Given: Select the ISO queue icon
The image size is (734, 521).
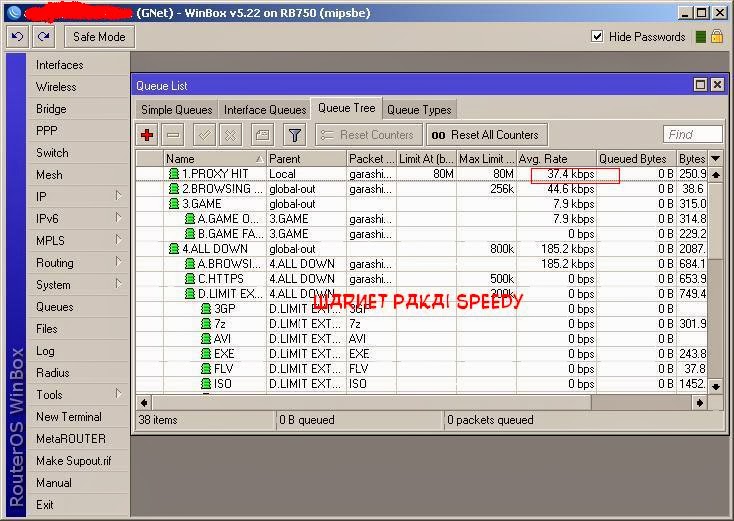Looking at the screenshot, I should pyautogui.click(x=206, y=383).
